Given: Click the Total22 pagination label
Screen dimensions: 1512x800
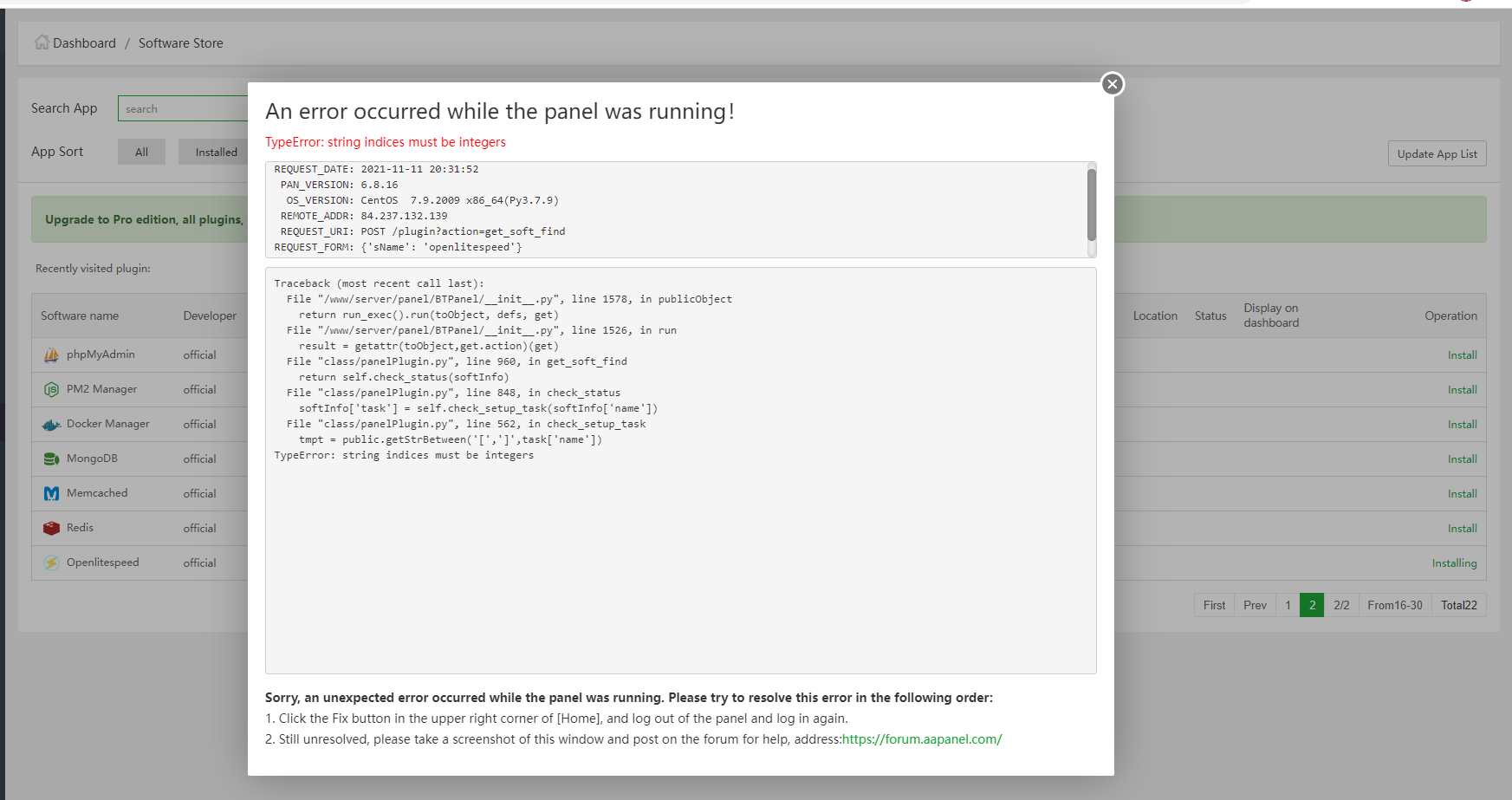Looking at the screenshot, I should [x=1458, y=605].
